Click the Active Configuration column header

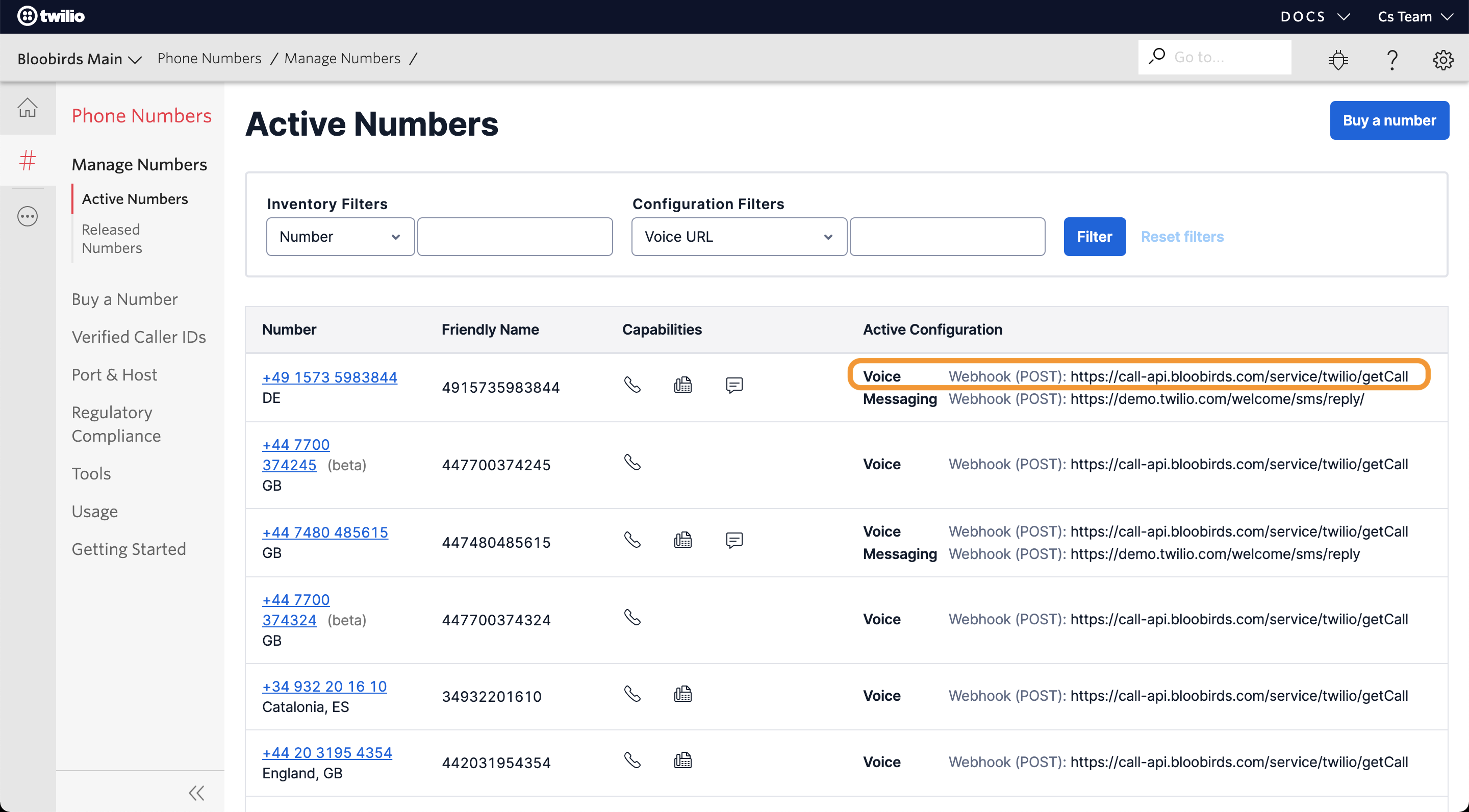coord(932,329)
